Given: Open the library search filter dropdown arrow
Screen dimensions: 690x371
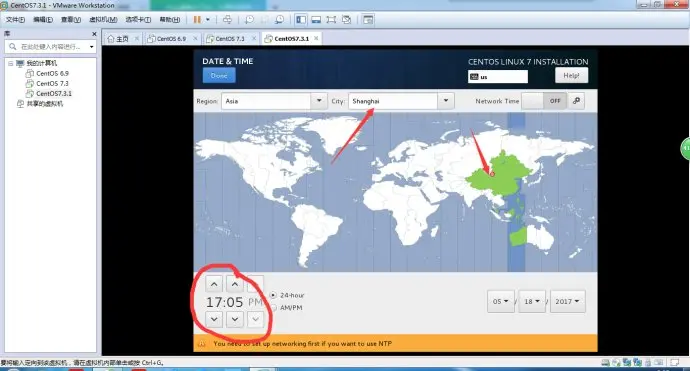Looking at the screenshot, I should [x=92, y=47].
